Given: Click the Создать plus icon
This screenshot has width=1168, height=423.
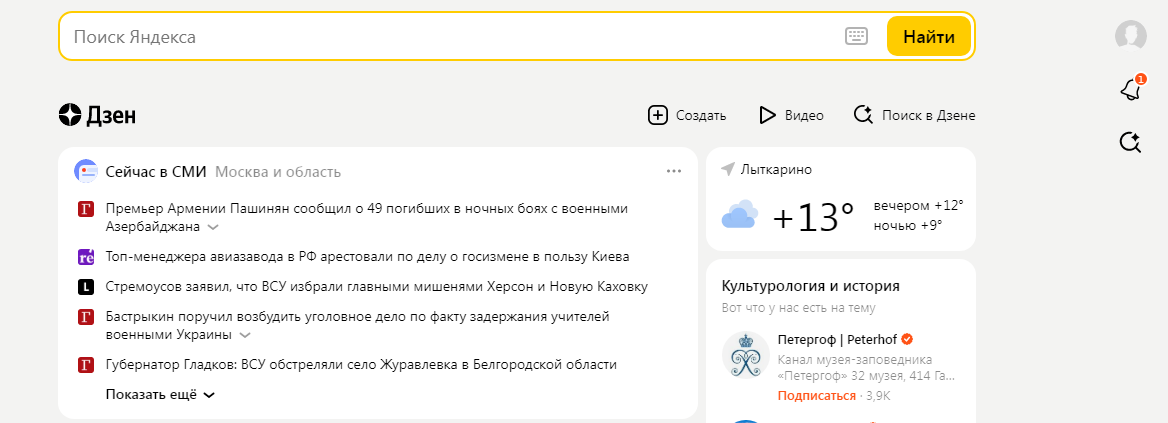Looking at the screenshot, I should [x=658, y=115].
